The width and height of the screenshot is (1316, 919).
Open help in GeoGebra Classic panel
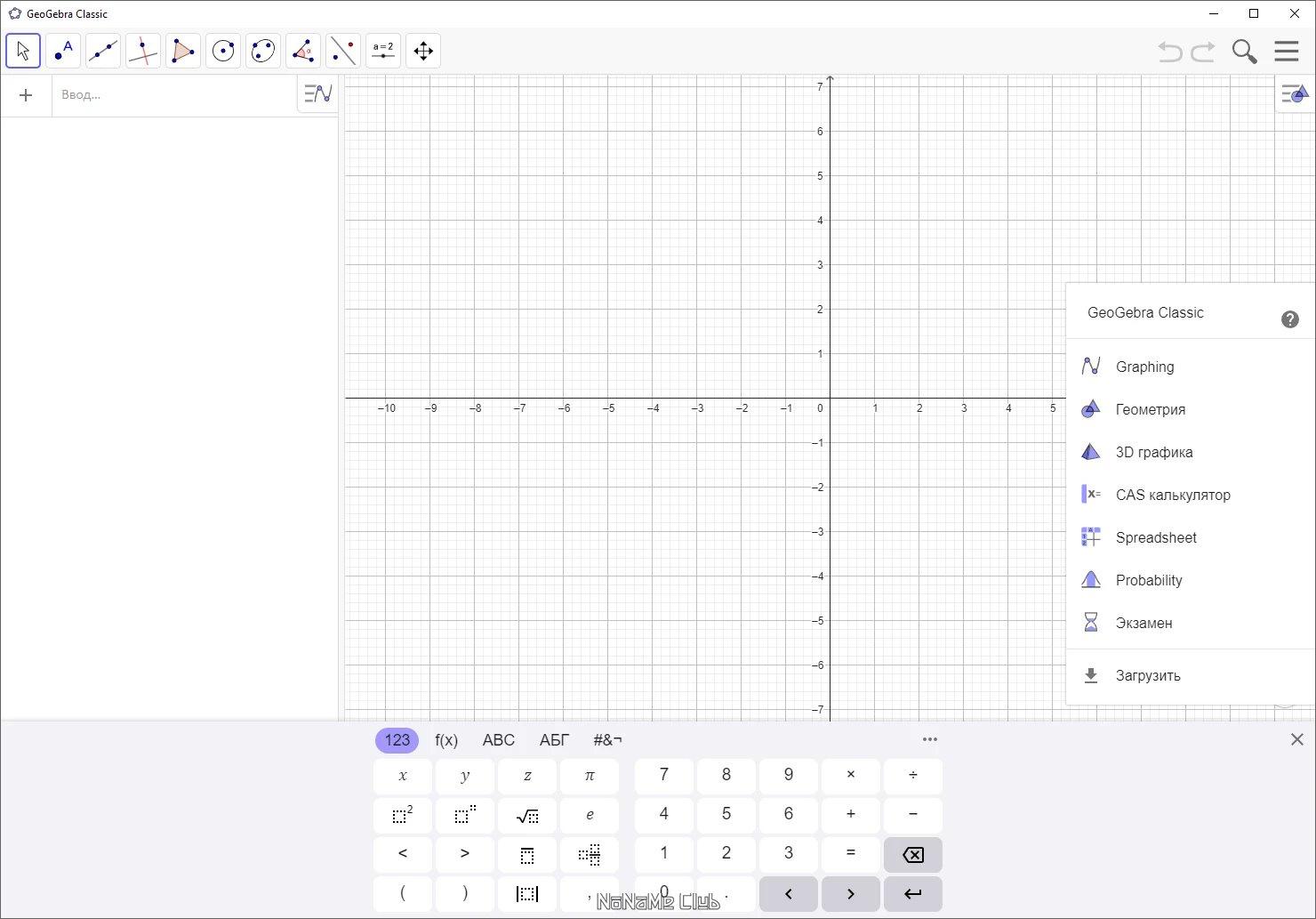1290,319
